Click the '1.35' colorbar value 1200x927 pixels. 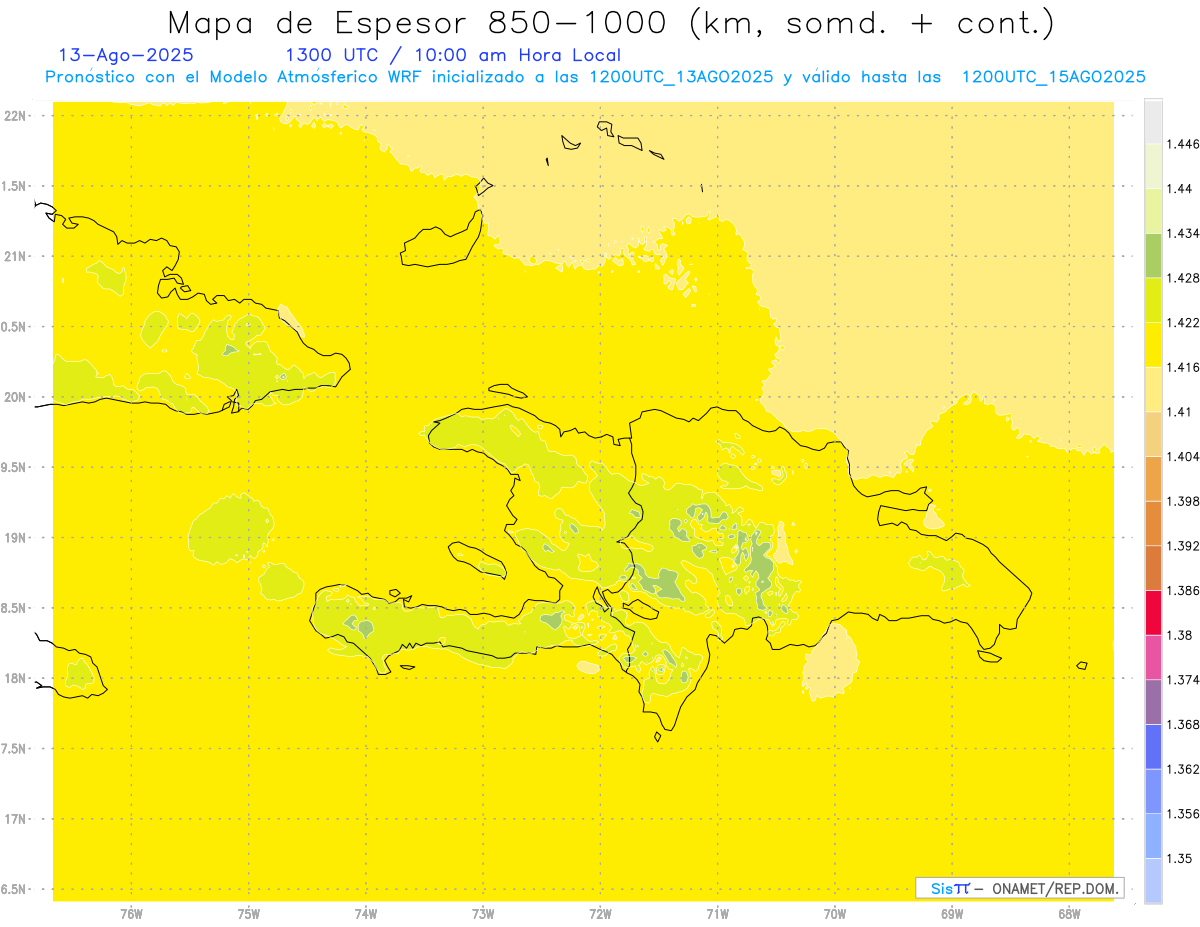(x=1180, y=858)
